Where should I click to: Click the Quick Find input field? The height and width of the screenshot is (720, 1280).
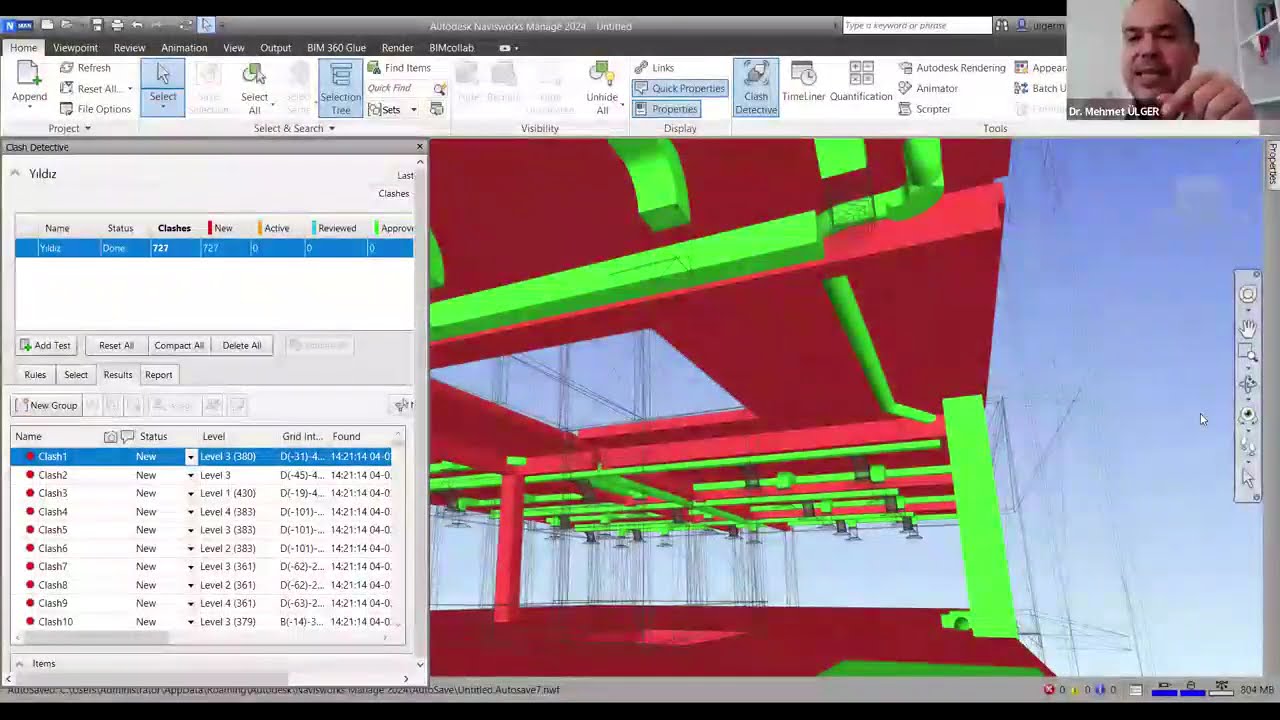[399, 89]
